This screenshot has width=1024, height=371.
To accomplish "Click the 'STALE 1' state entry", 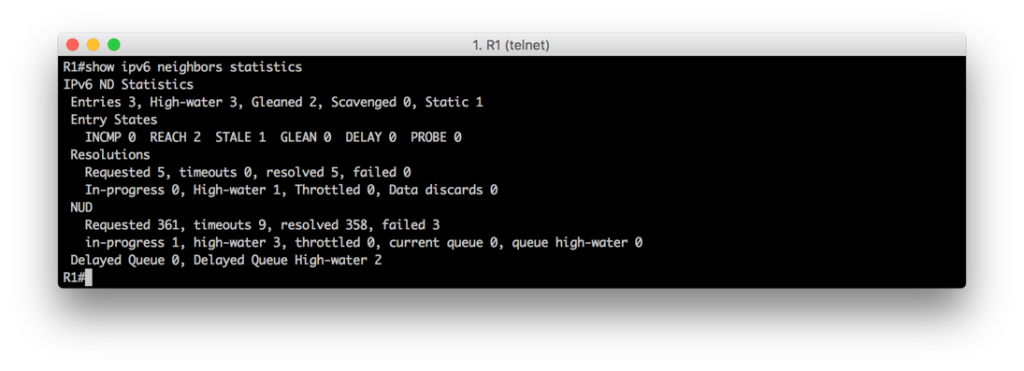I will click(240, 137).
